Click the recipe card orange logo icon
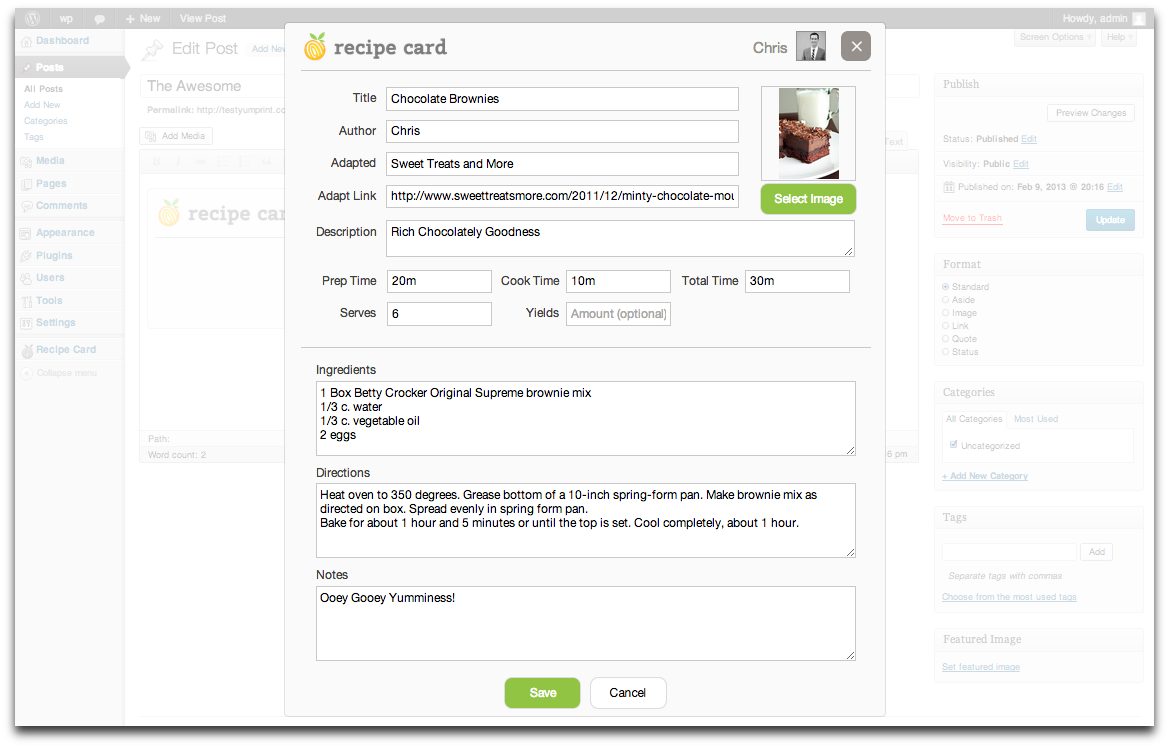The width and height of the screenshot is (1169, 748). [x=315, y=47]
